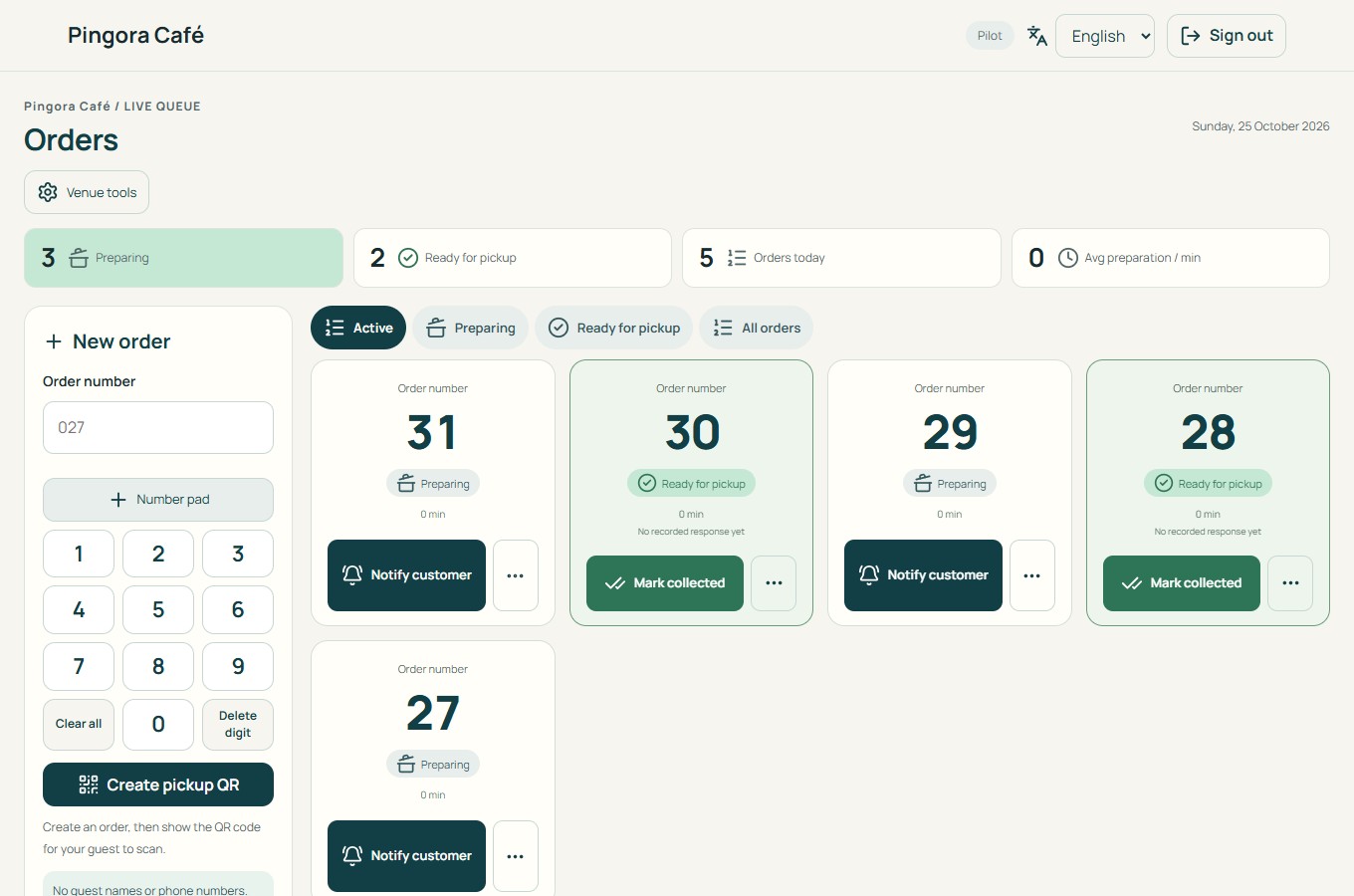Viewport: 1354px width, 896px height.
Task: Open more options for order 27
Action: click(516, 856)
